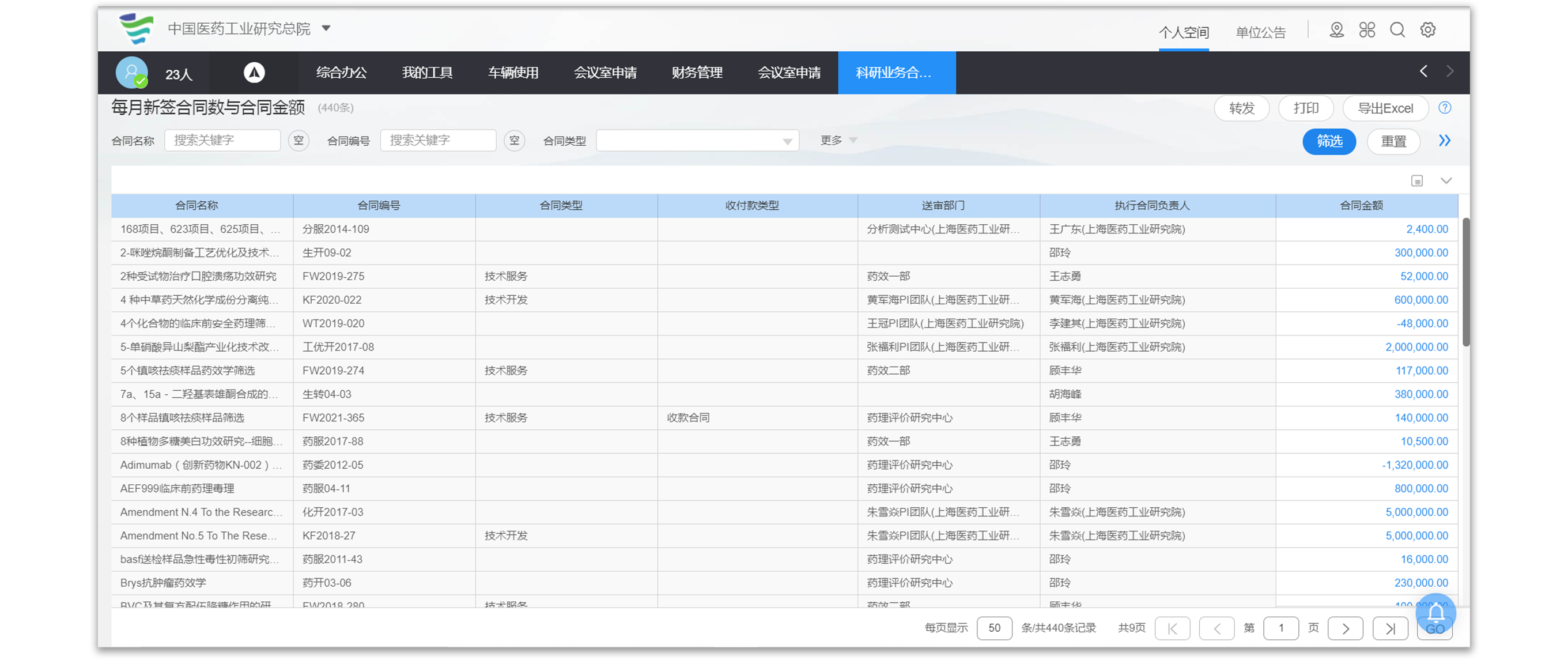Expand the chevron above the table
The width and height of the screenshot is (1568, 660).
coord(1446,181)
